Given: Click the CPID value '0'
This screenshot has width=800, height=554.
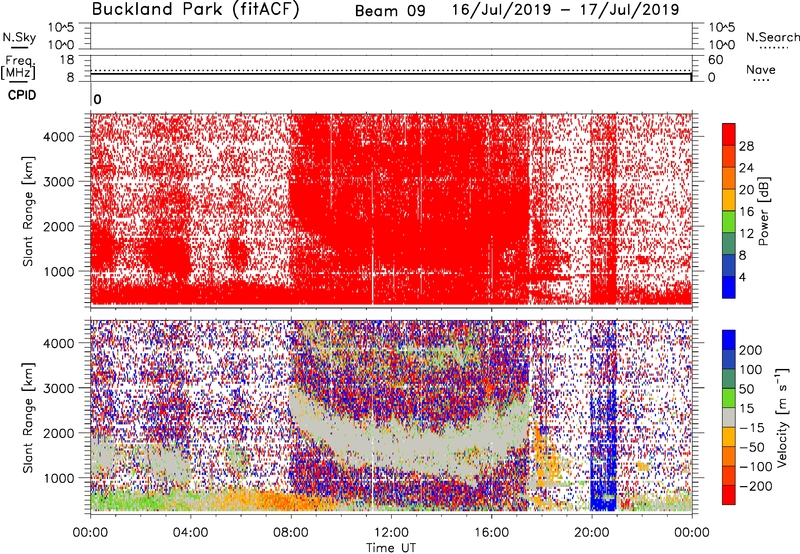Looking at the screenshot, I should 97,99.
